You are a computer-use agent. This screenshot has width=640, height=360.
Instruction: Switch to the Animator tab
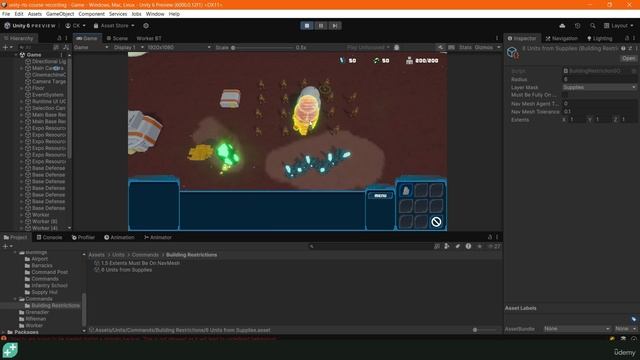(158, 237)
